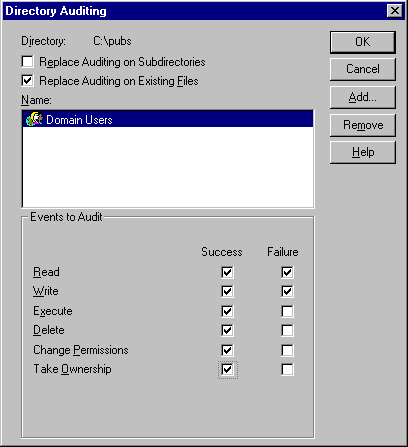Uncheck Write Failure auditing checkbox
The image size is (408, 447).
coord(287,291)
